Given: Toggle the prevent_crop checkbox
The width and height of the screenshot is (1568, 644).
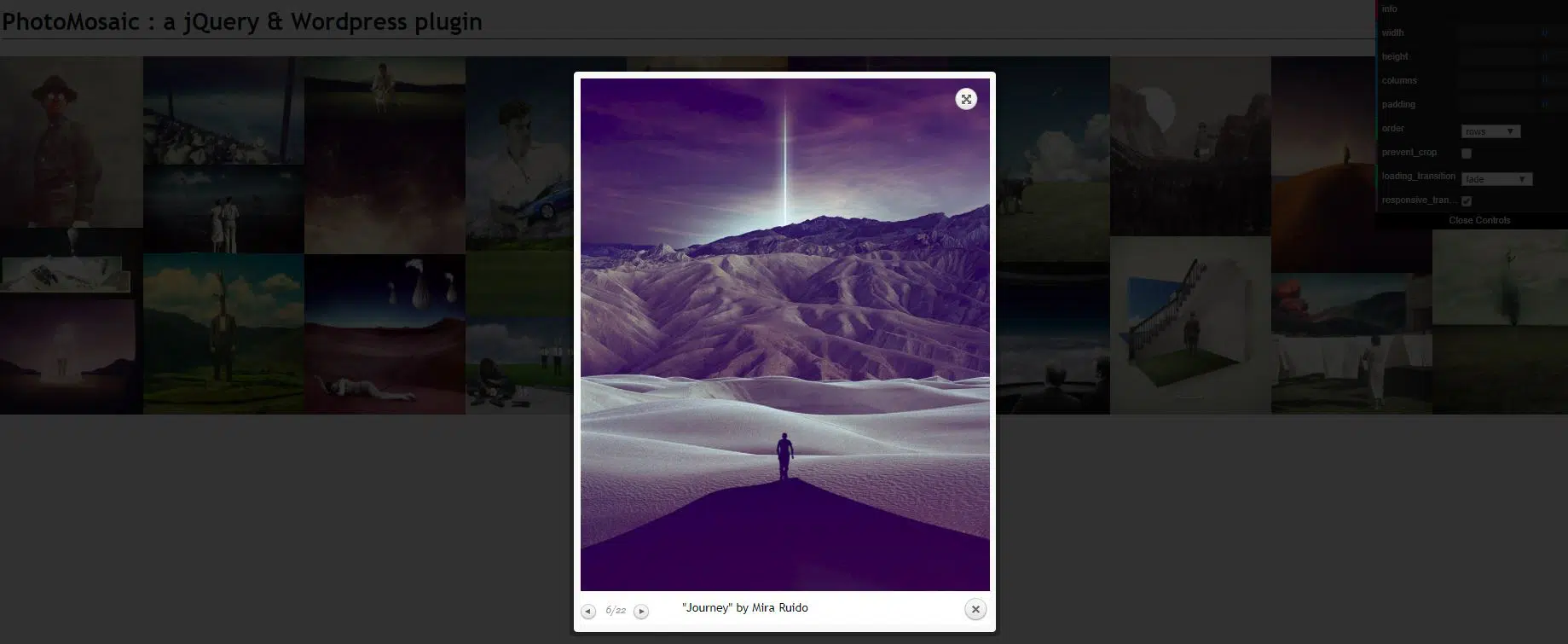Looking at the screenshot, I should click(1467, 154).
